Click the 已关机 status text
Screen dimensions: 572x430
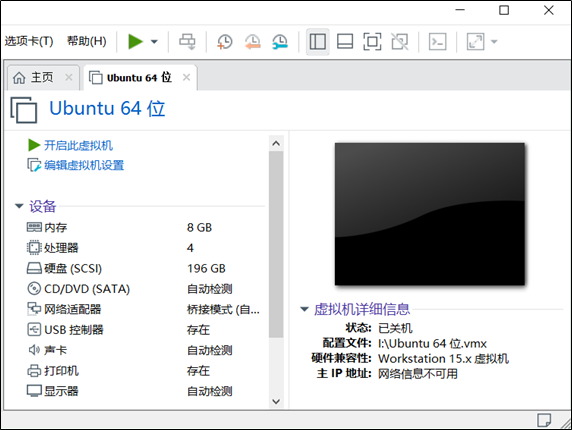point(395,328)
